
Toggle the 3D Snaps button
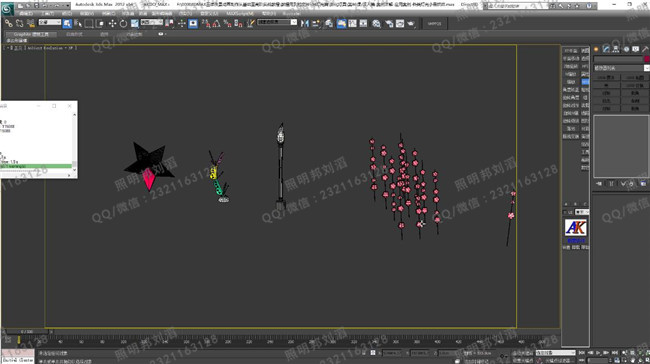pos(205,24)
